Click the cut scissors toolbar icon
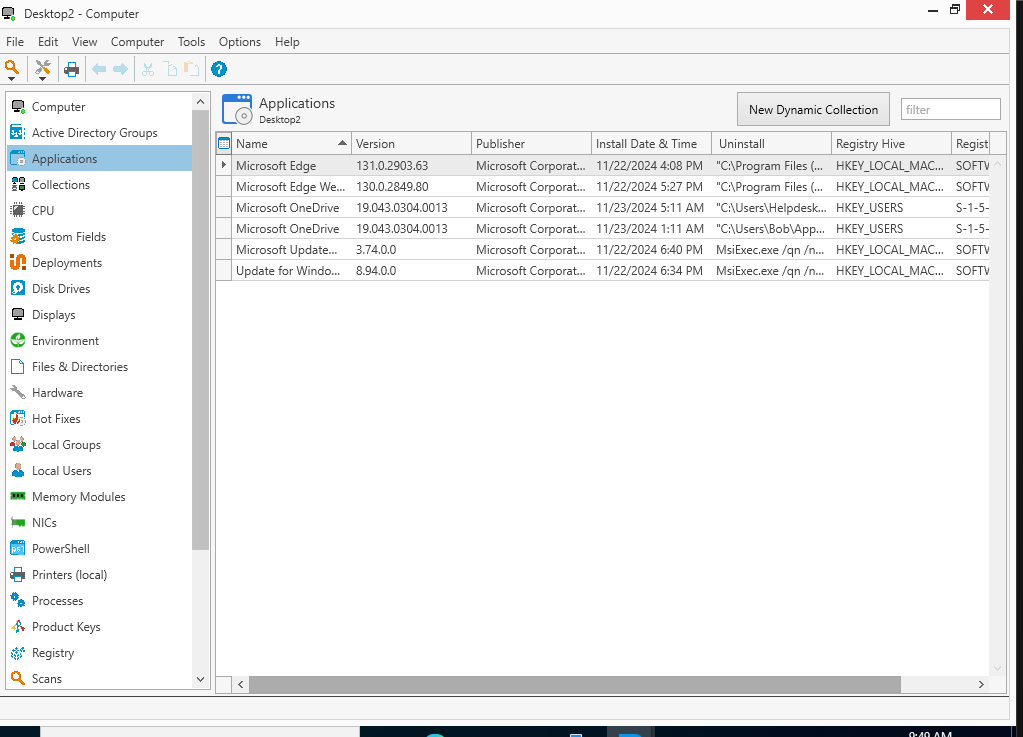 (x=148, y=69)
